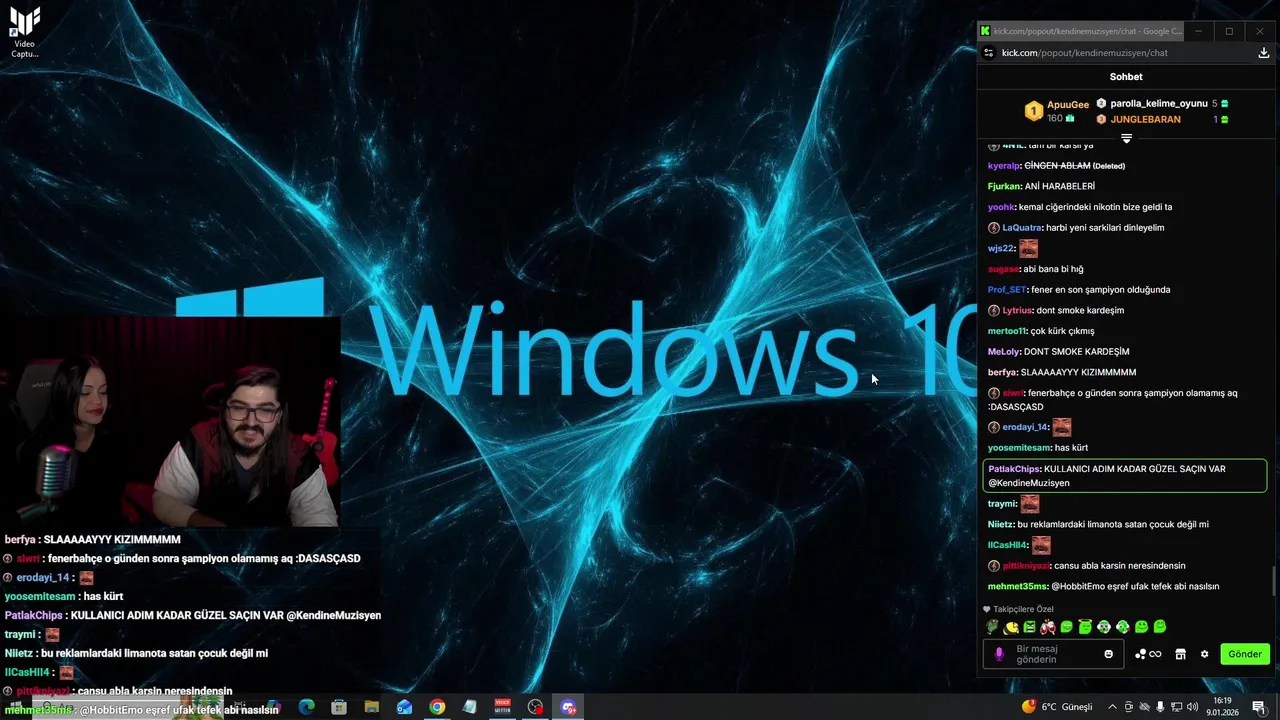Image resolution: width=1280 pixels, height=720 pixels.
Task: Open JUNGLEBARAN leaderboard entry
Action: tap(1145, 119)
